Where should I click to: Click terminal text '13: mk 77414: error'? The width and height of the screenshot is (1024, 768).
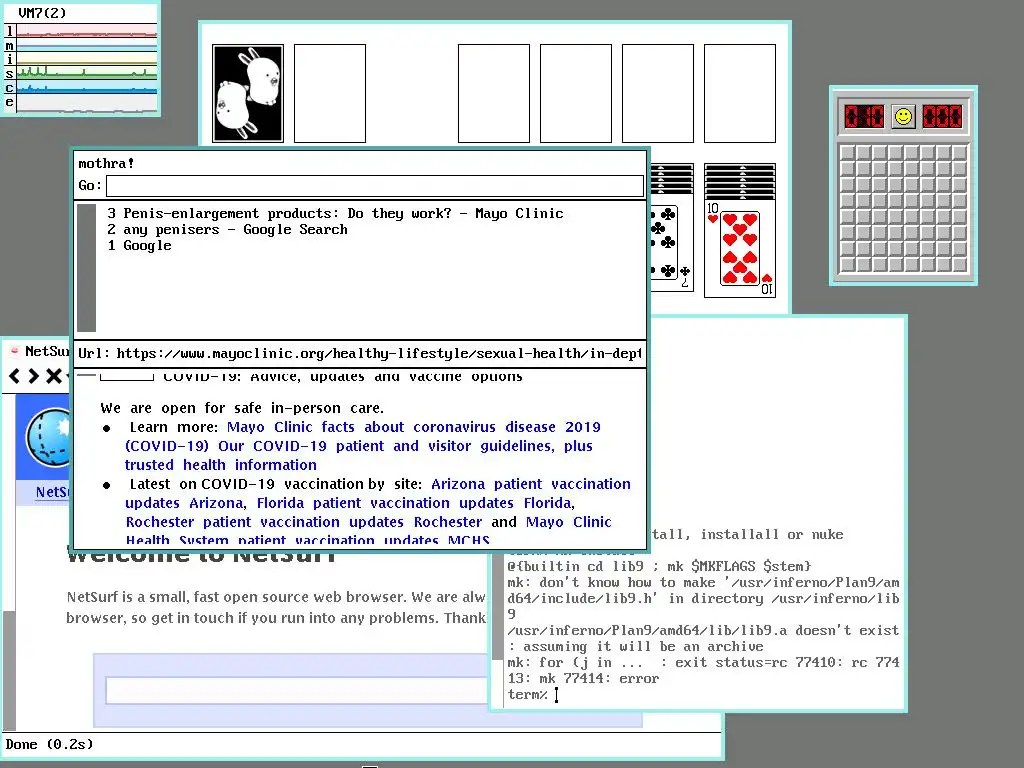pyautogui.click(x=583, y=679)
